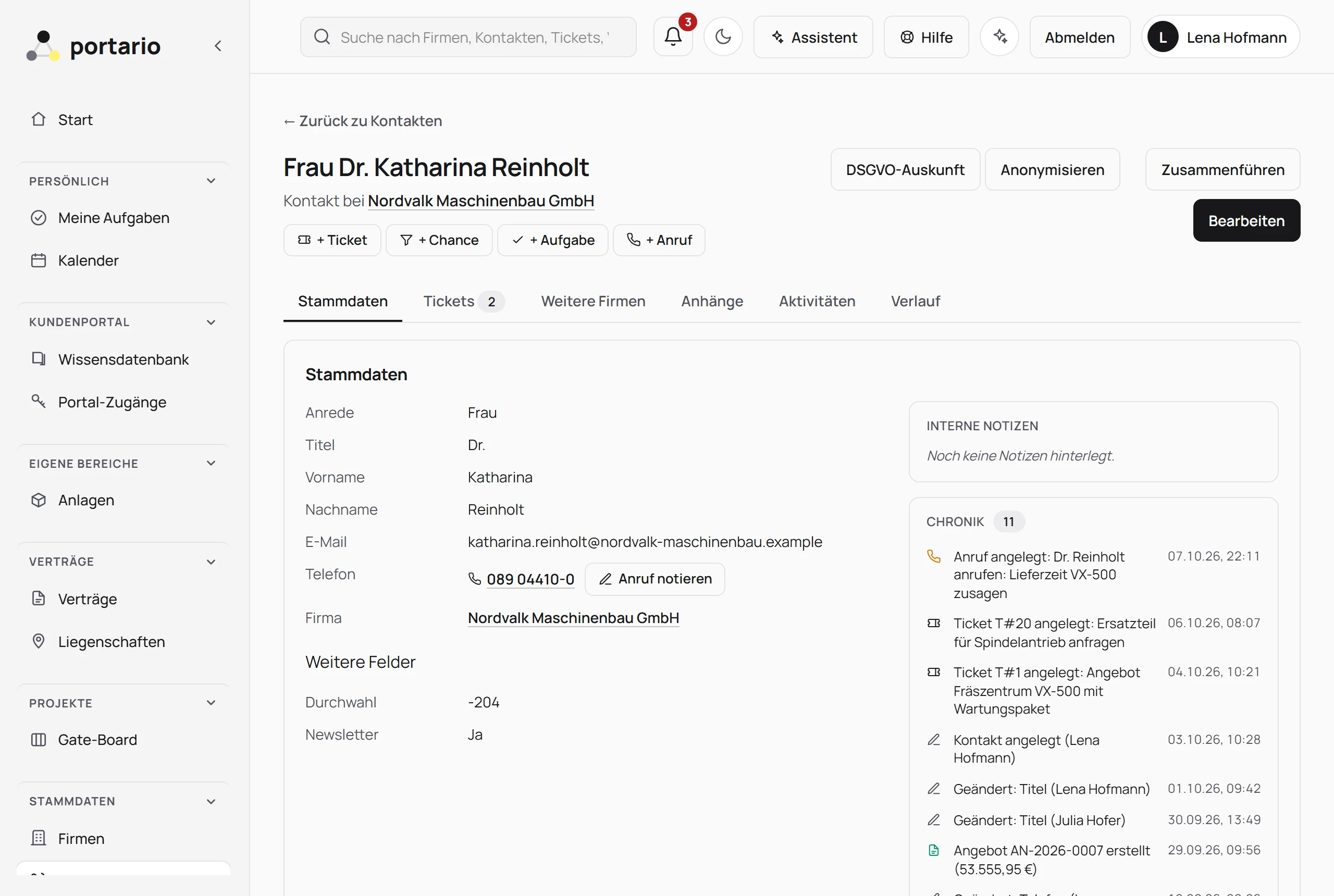Open the notifications bell

tap(673, 36)
